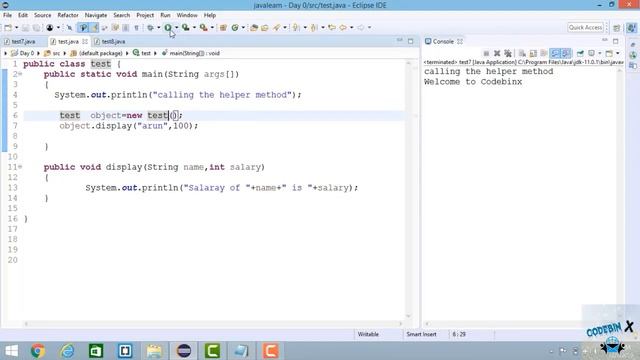Viewport: 640px width, 360px height.
Task: Click the Open Perspective icon
Action: 616,28
